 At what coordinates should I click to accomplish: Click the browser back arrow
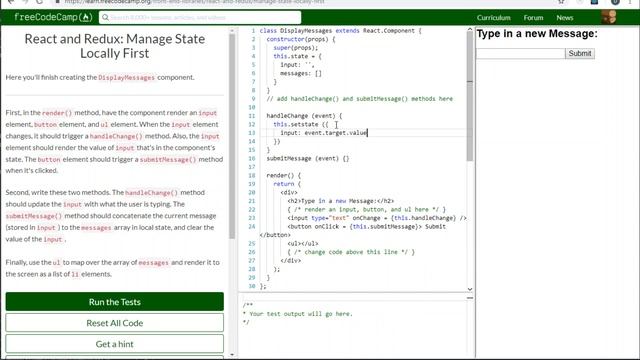tap(11, 2)
